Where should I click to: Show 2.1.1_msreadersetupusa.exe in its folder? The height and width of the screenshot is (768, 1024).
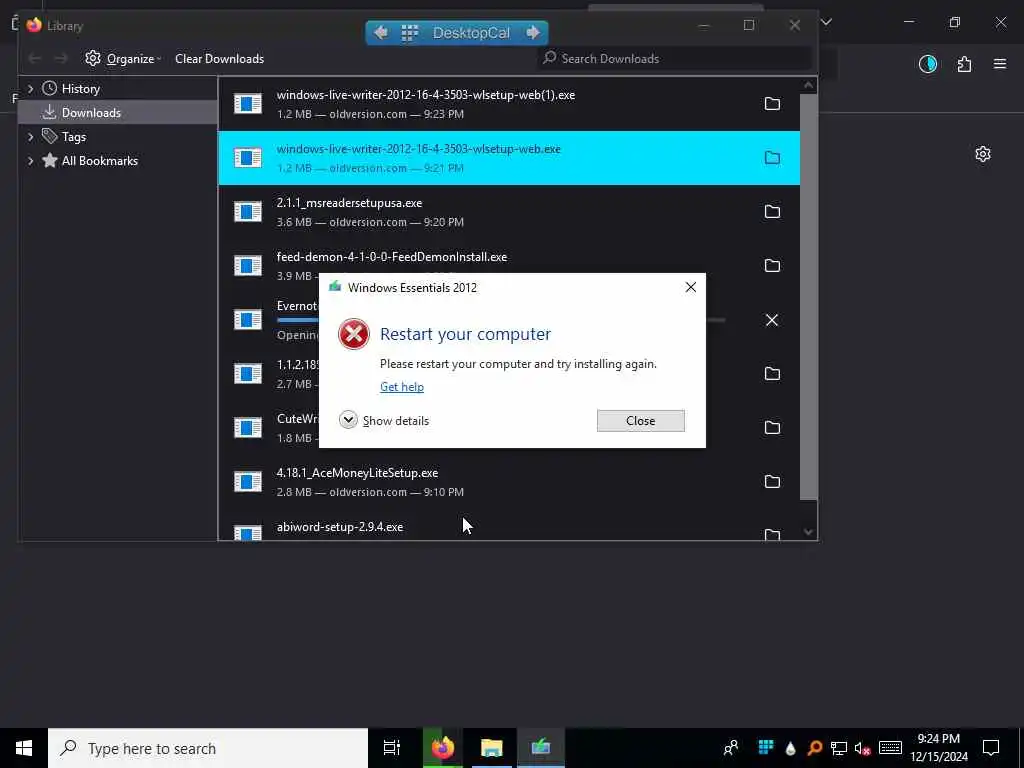pyautogui.click(x=772, y=212)
